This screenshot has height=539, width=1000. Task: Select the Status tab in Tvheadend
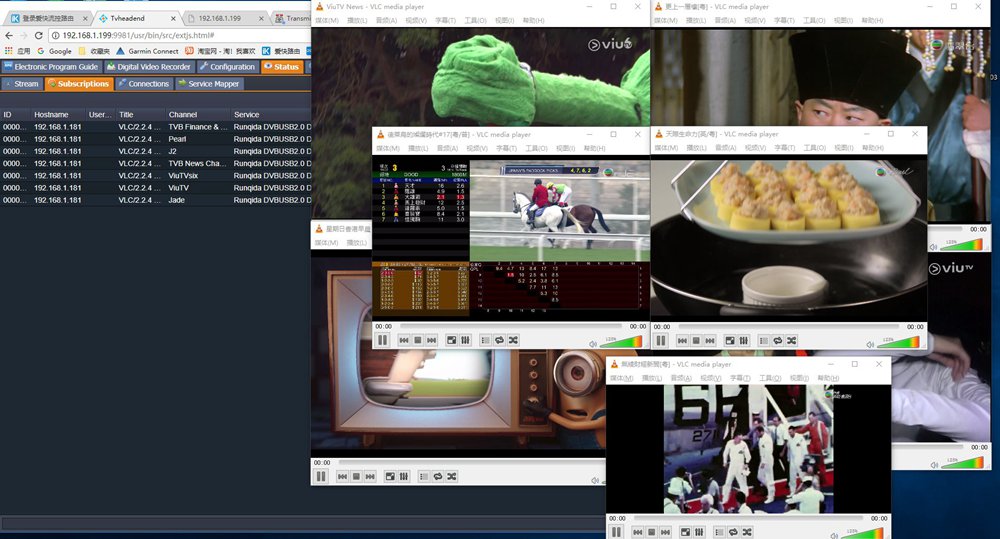(282, 66)
